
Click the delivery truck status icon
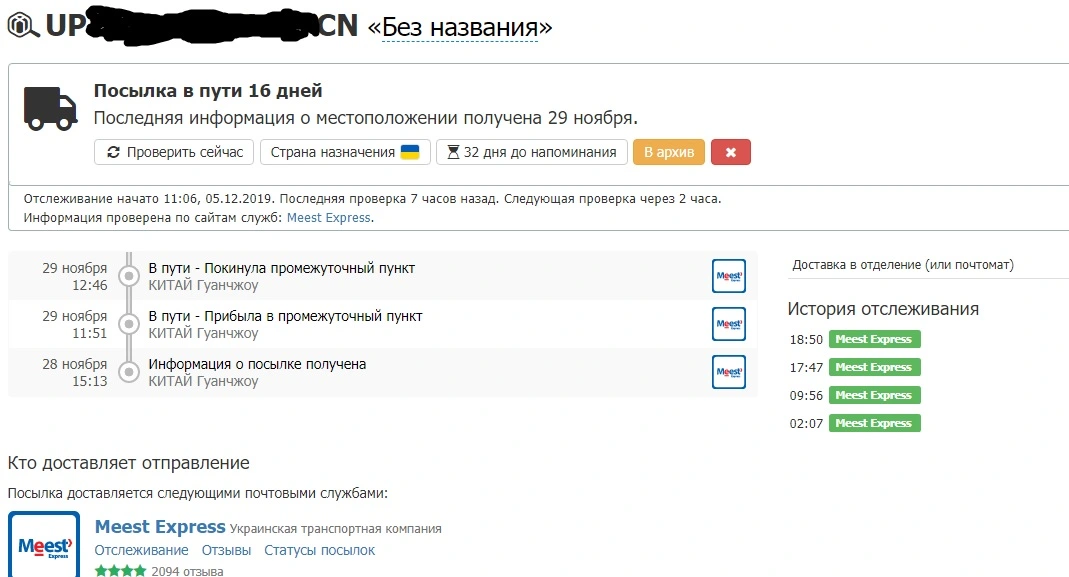50,108
